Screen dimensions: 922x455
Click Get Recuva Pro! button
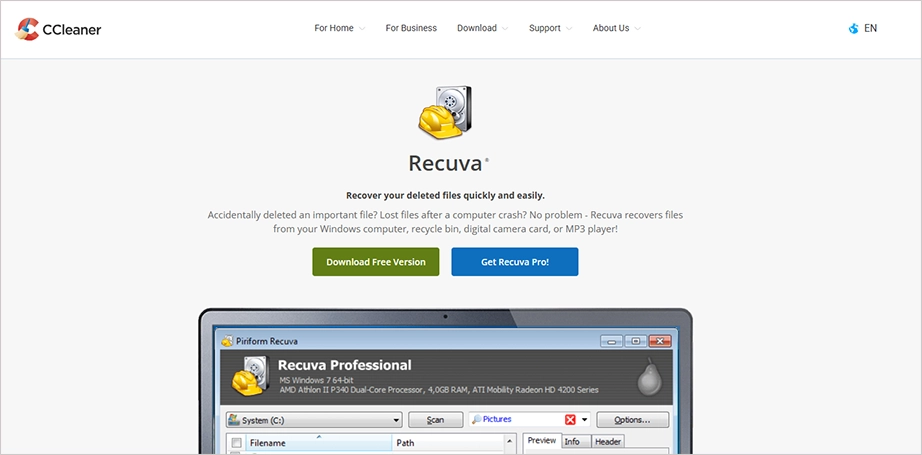pos(515,262)
